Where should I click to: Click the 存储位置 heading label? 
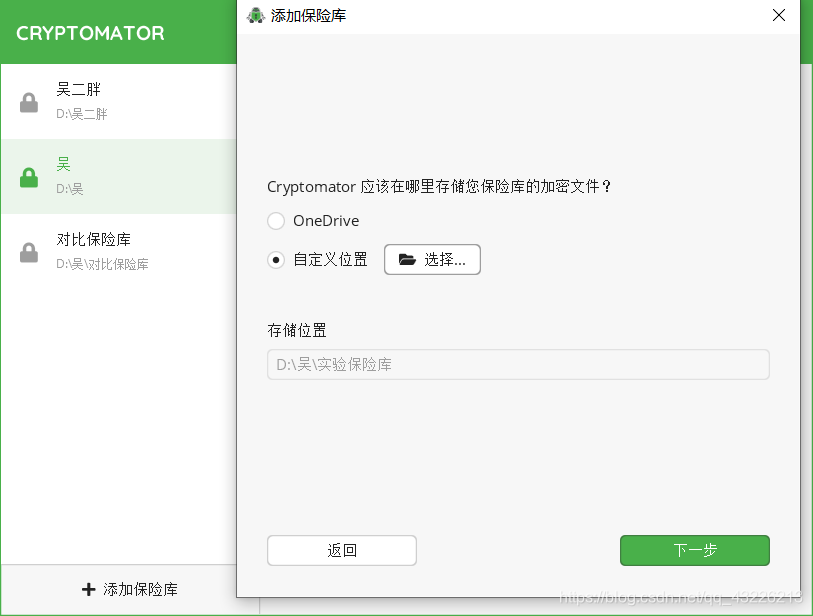pos(297,330)
